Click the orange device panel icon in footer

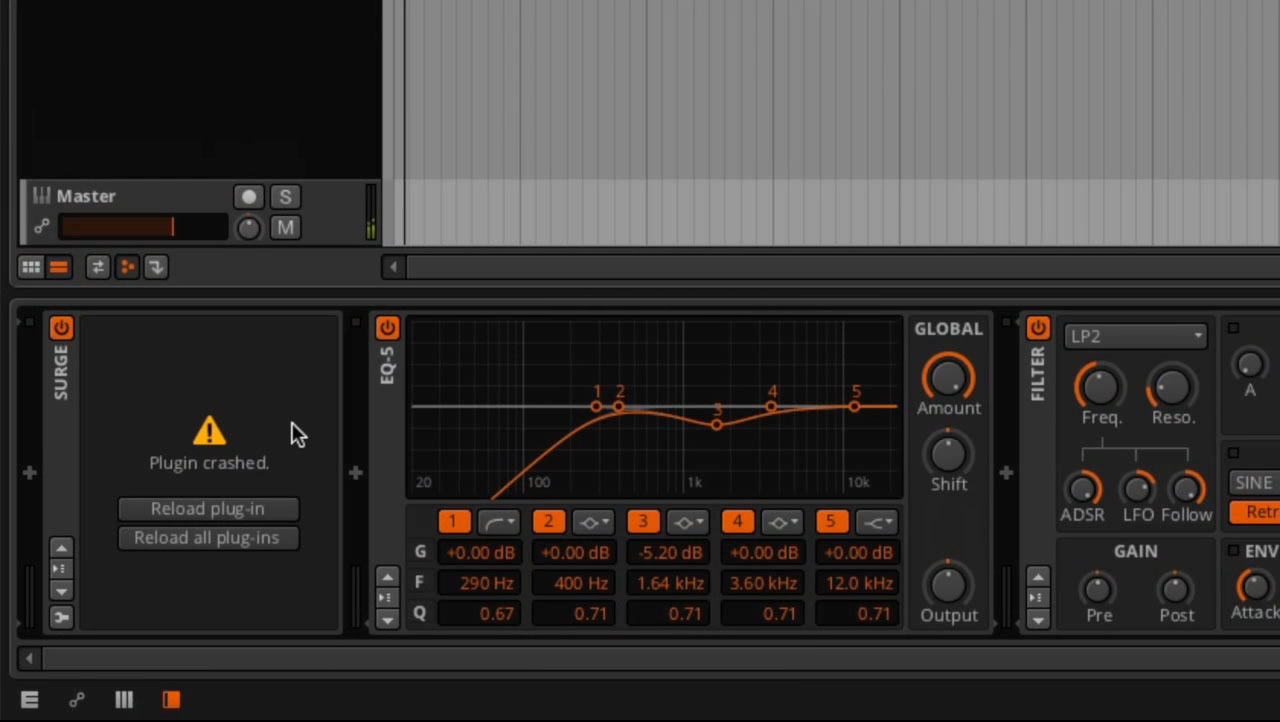(171, 700)
